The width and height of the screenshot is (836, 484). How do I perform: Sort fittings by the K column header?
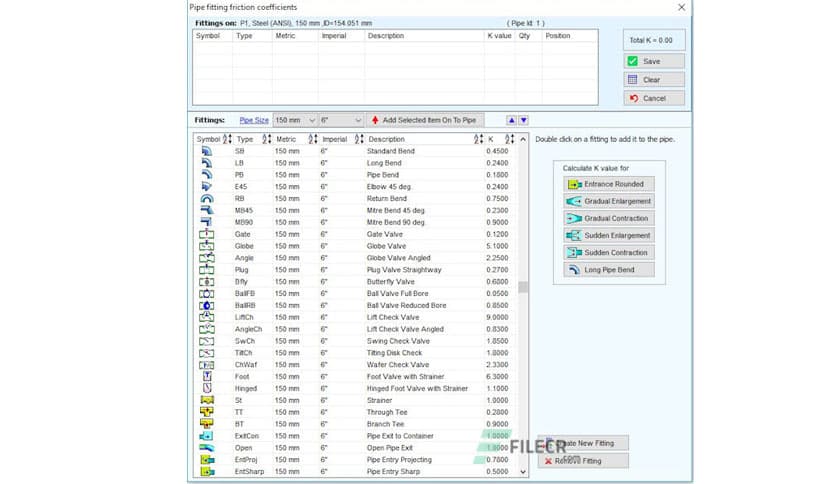(490, 139)
